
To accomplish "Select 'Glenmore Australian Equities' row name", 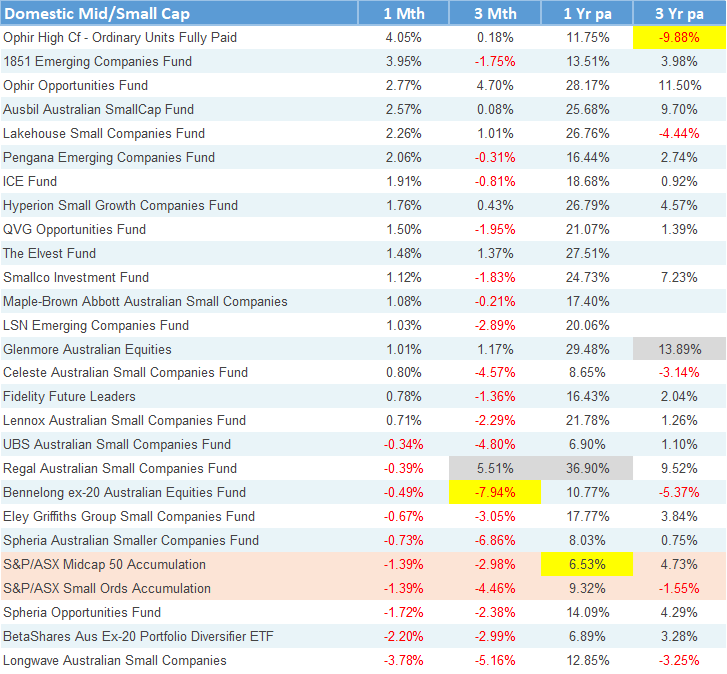I will coord(87,350).
